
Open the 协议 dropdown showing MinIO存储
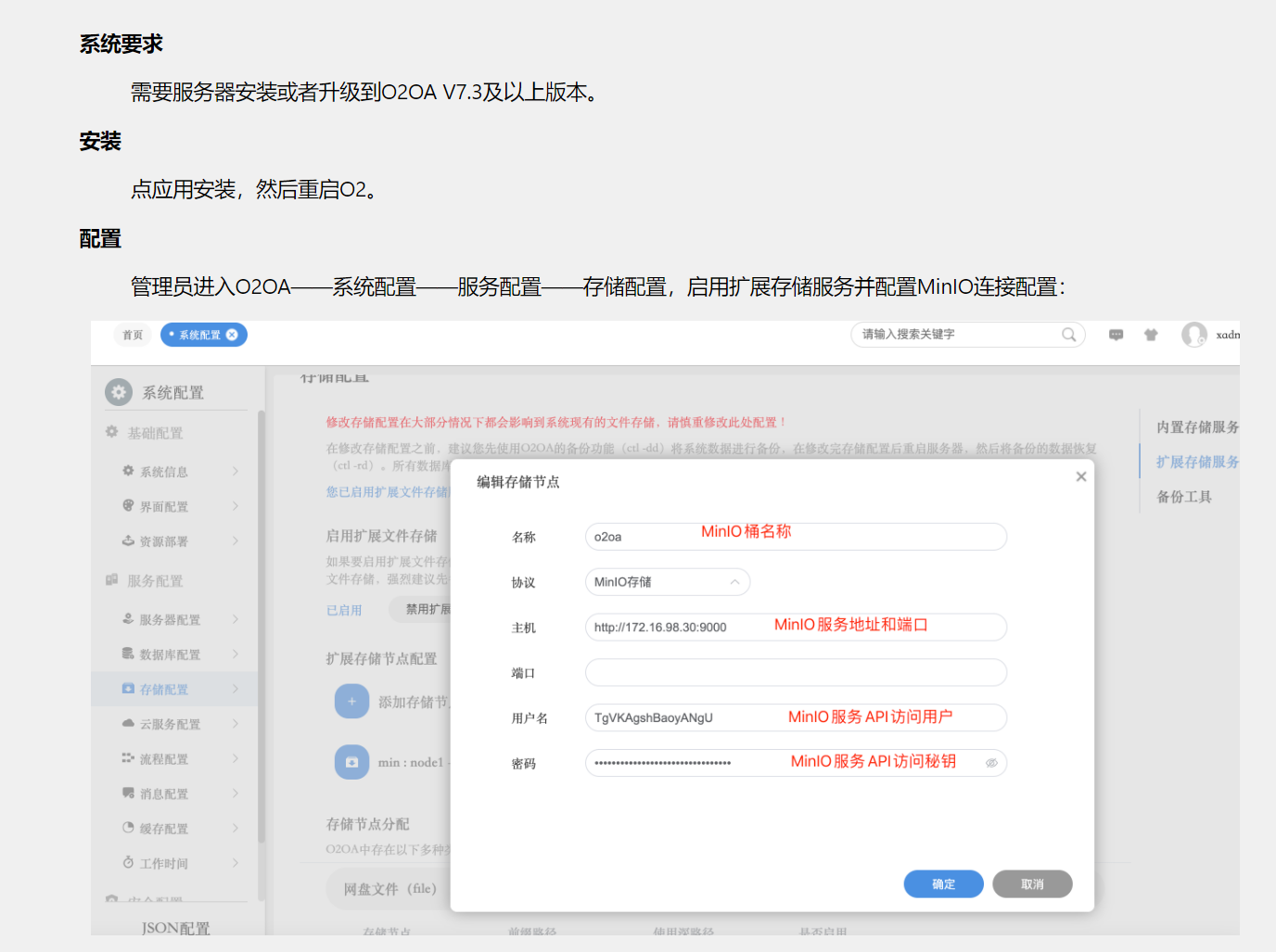pyautogui.click(x=668, y=582)
